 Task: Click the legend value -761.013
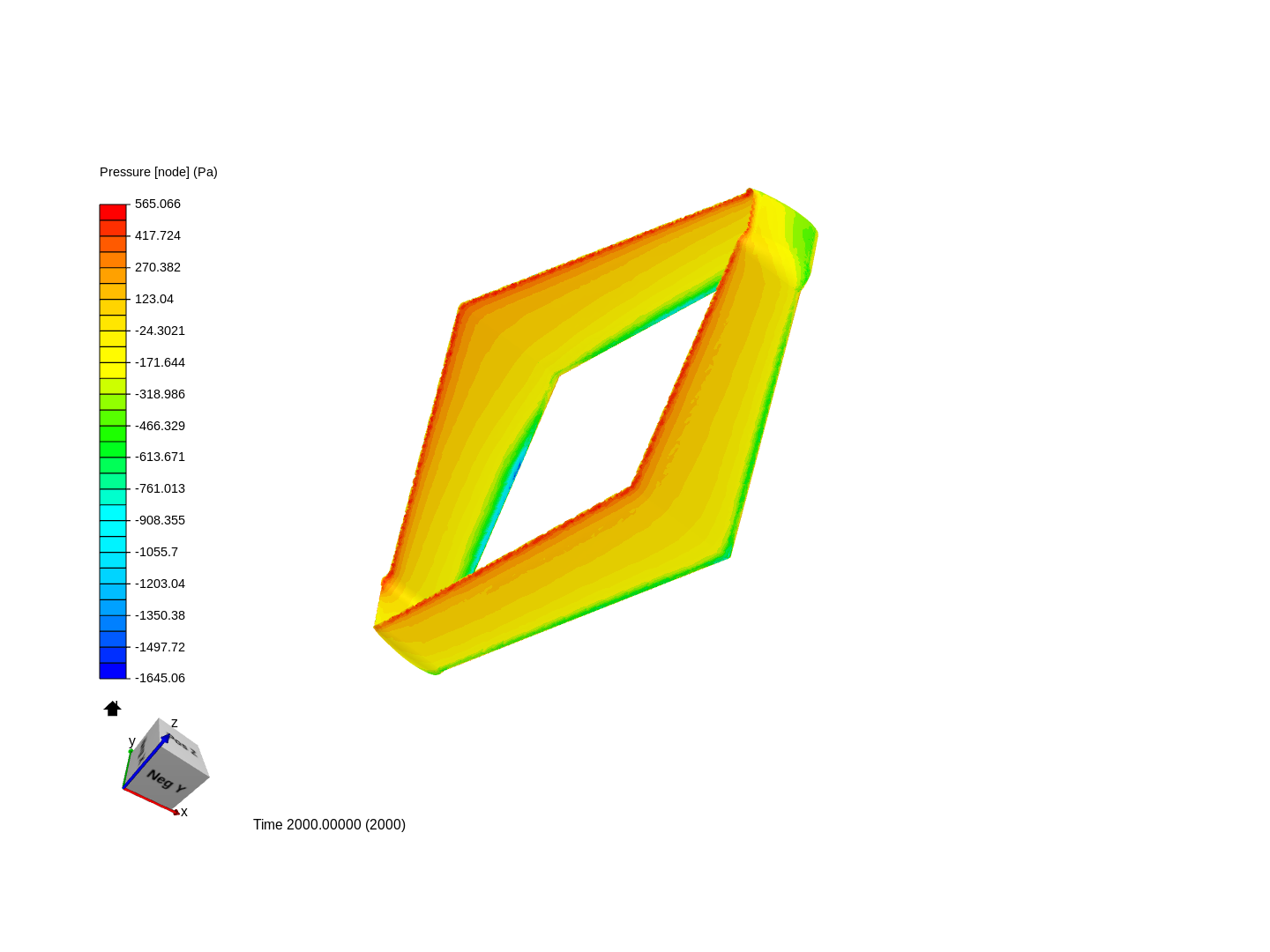pyautogui.click(x=160, y=488)
